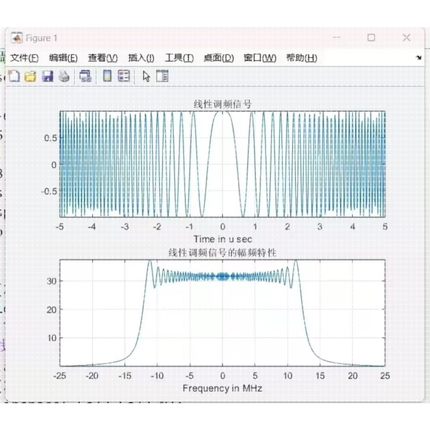Select the 30 y-axis tick label
Screen dimensions: 430x430
point(52,281)
